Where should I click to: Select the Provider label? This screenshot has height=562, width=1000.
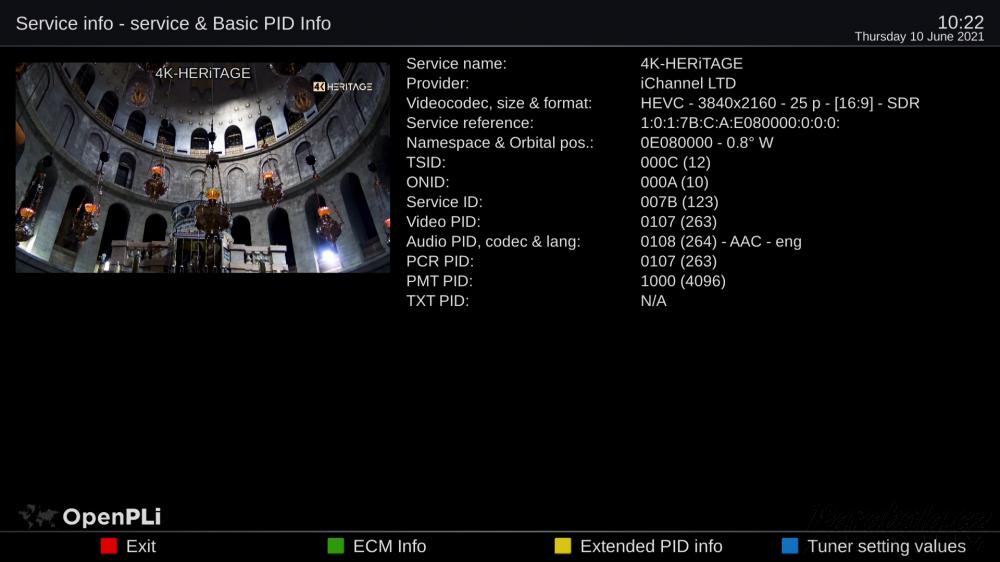tap(438, 84)
